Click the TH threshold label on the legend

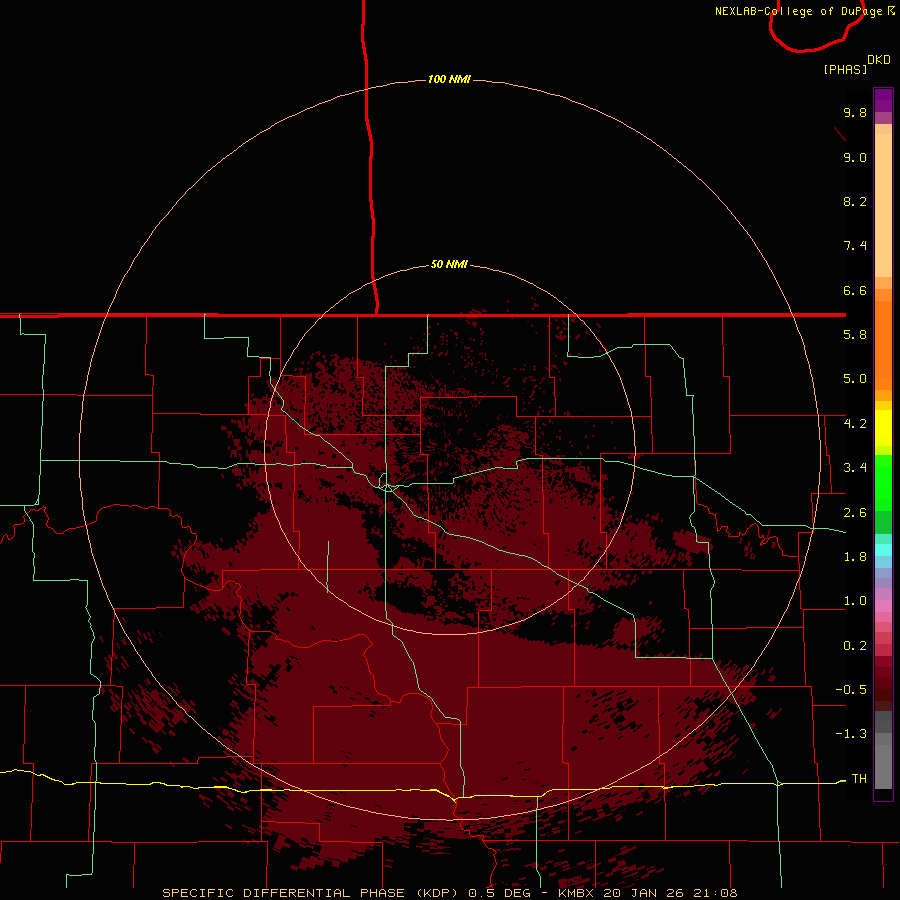point(859,778)
